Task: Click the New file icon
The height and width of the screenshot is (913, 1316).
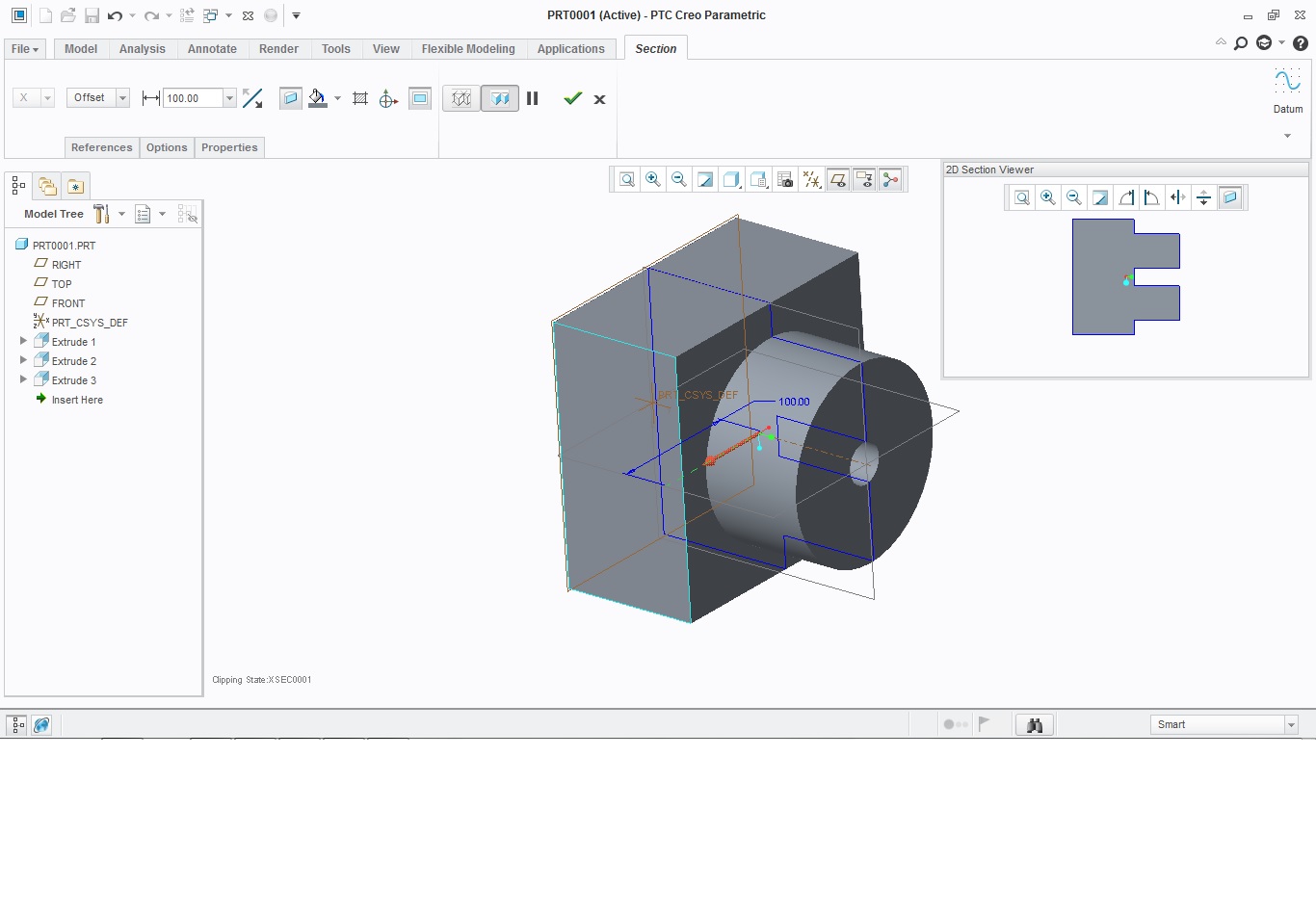Action: coord(45,15)
